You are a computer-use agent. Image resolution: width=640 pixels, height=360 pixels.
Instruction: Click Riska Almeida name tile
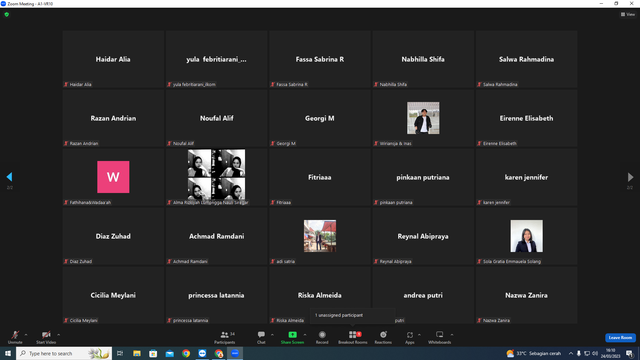[320, 295]
